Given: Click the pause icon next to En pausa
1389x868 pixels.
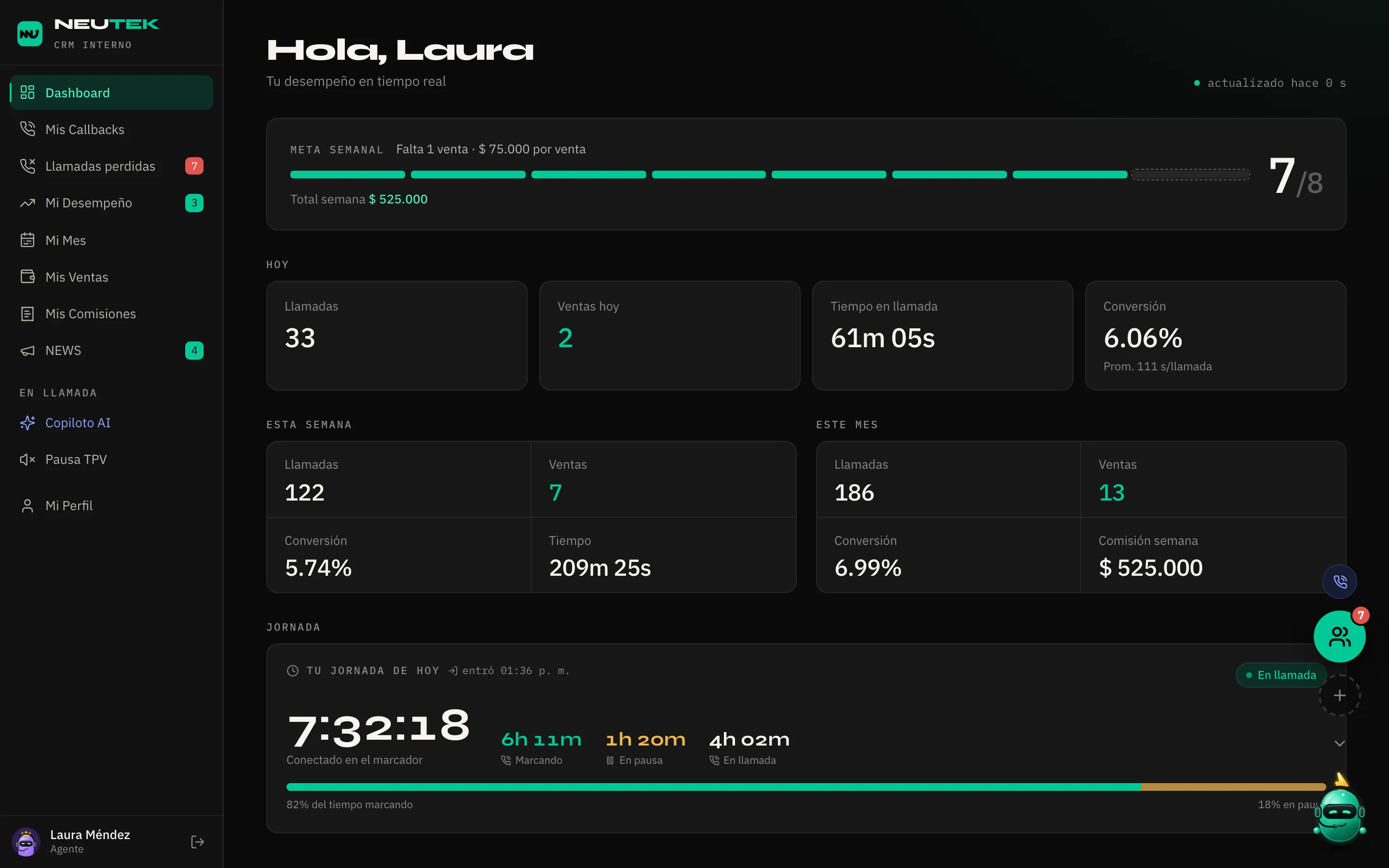Looking at the screenshot, I should point(610,760).
